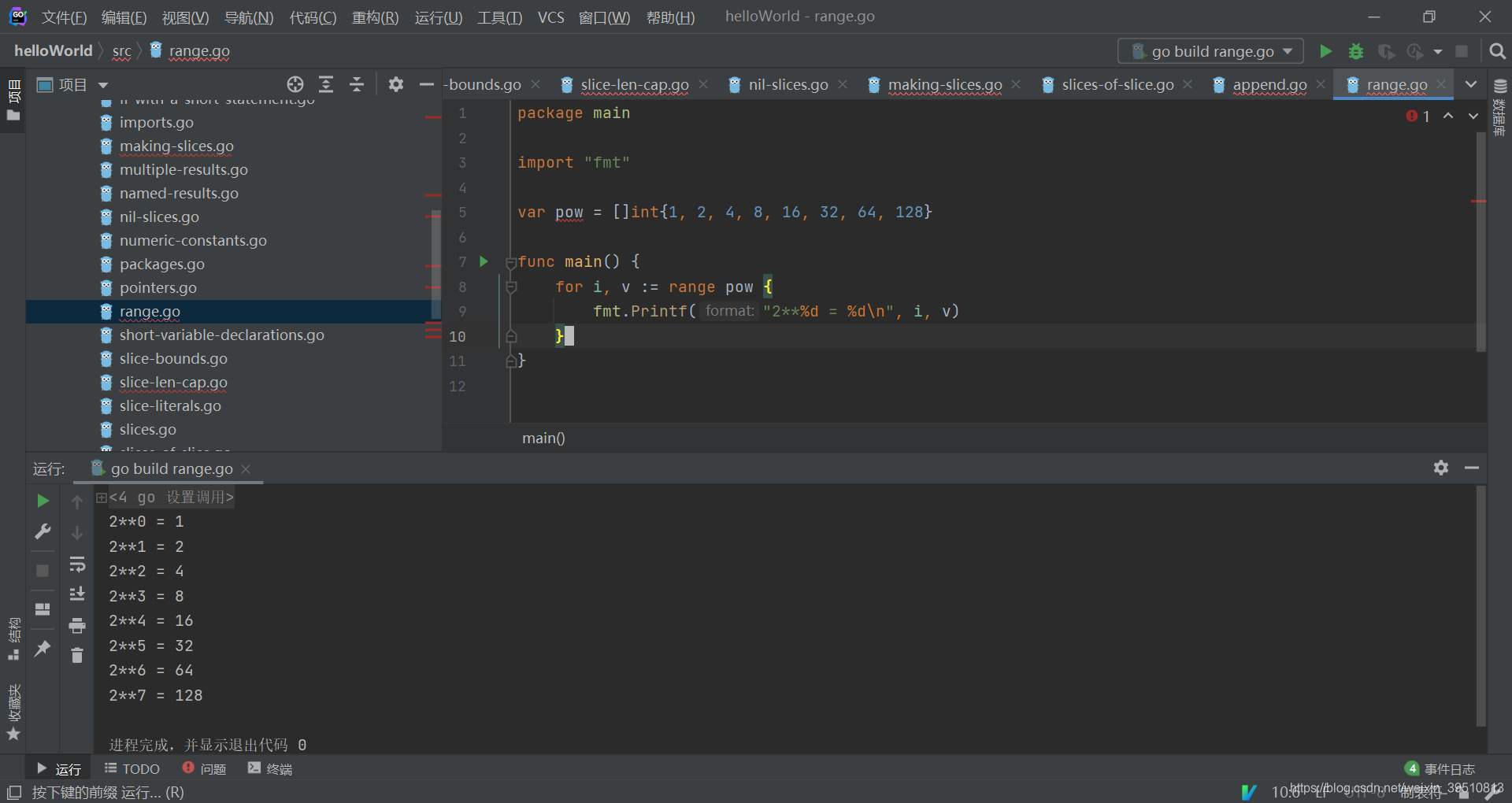The width and height of the screenshot is (1512, 803).
Task: Collapse all in Project panel
Action: point(357,84)
